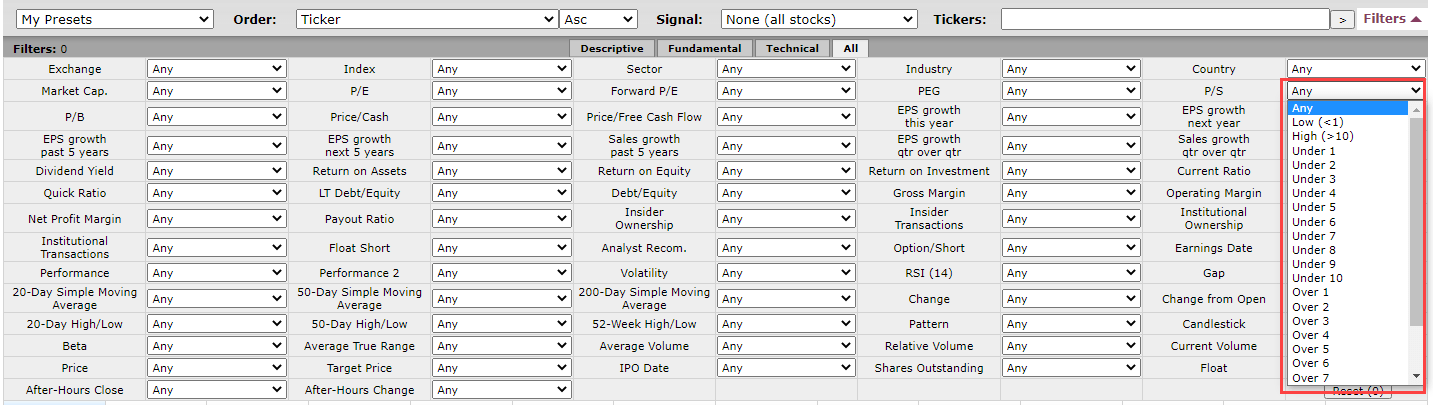Open the My Presets dropdown
This screenshot has width=1433, height=405.
pyautogui.click(x=115, y=19)
